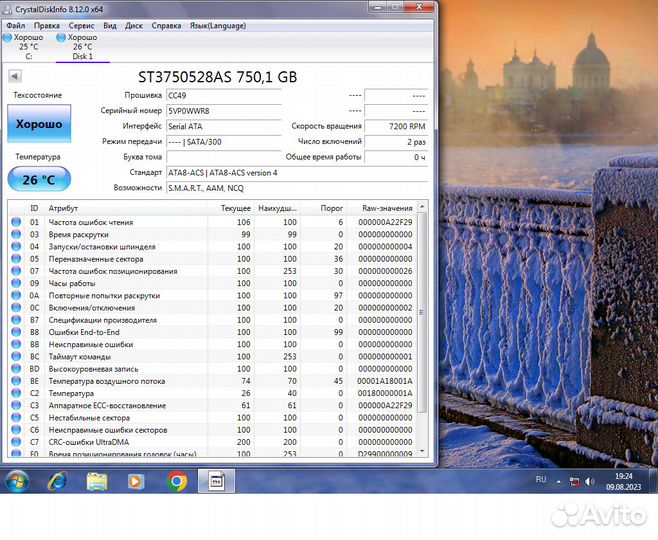Image resolution: width=658 pixels, height=540 pixels.
Task: Click status icon for C2 Температура row
Action: coord(16,393)
